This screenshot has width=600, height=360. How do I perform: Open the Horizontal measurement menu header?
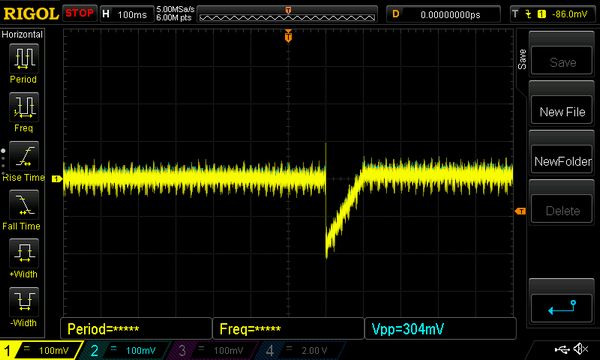pyautogui.click(x=22, y=34)
